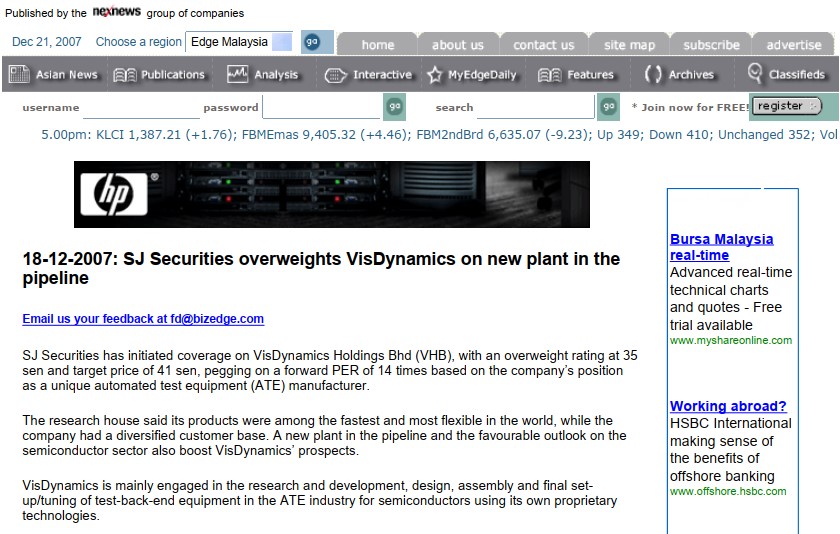Click the Classifieds magnifier icon
840x534 pixels.
click(755, 73)
